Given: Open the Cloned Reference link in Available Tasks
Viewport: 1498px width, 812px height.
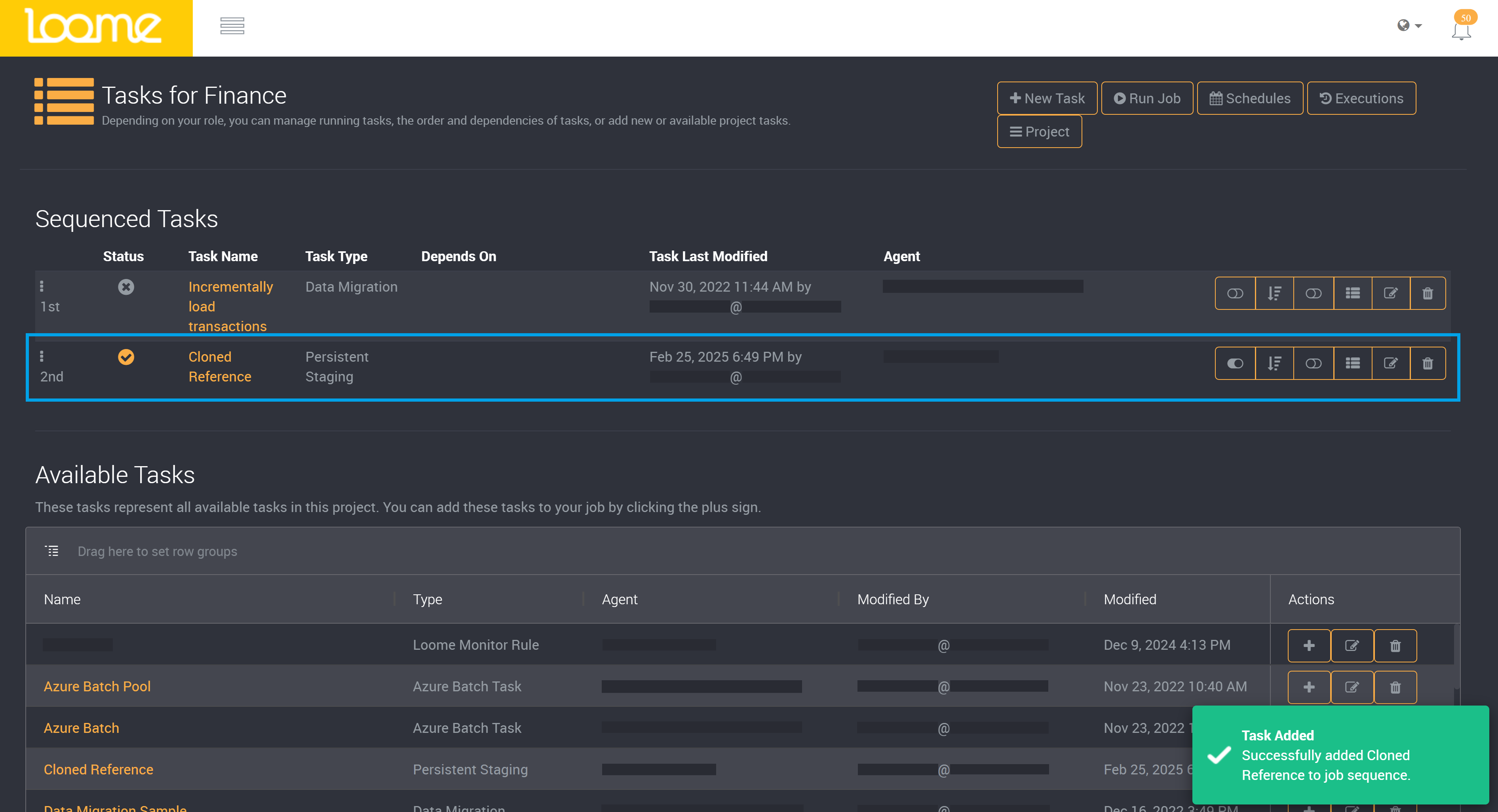Looking at the screenshot, I should click(x=98, y=770).
